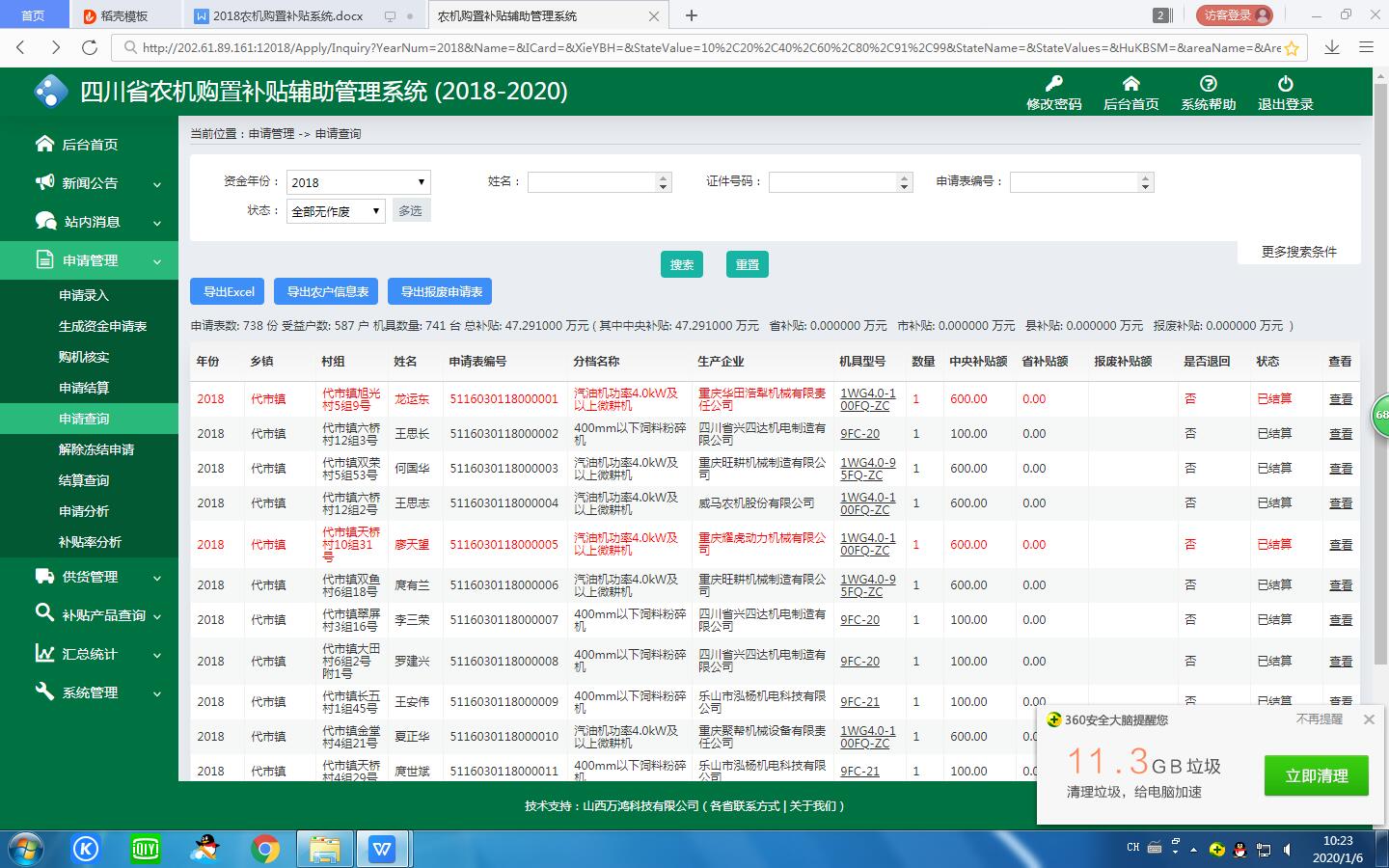Click 不再提醒 in the 360 popup
The height and width of the screenshot is (868, 1389).
[1319, 719]
